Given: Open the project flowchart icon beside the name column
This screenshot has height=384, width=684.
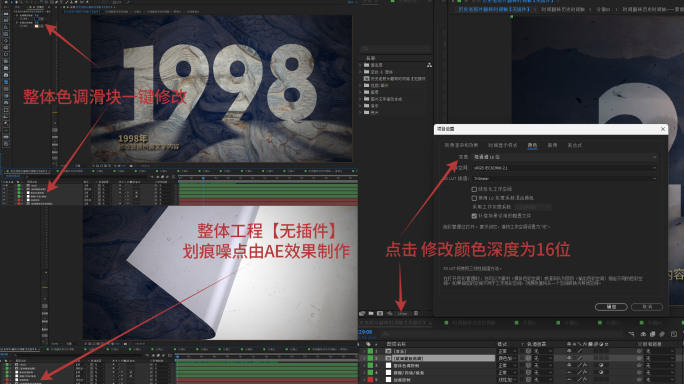Looking at the screenshot, I should (x=429, y=65).
